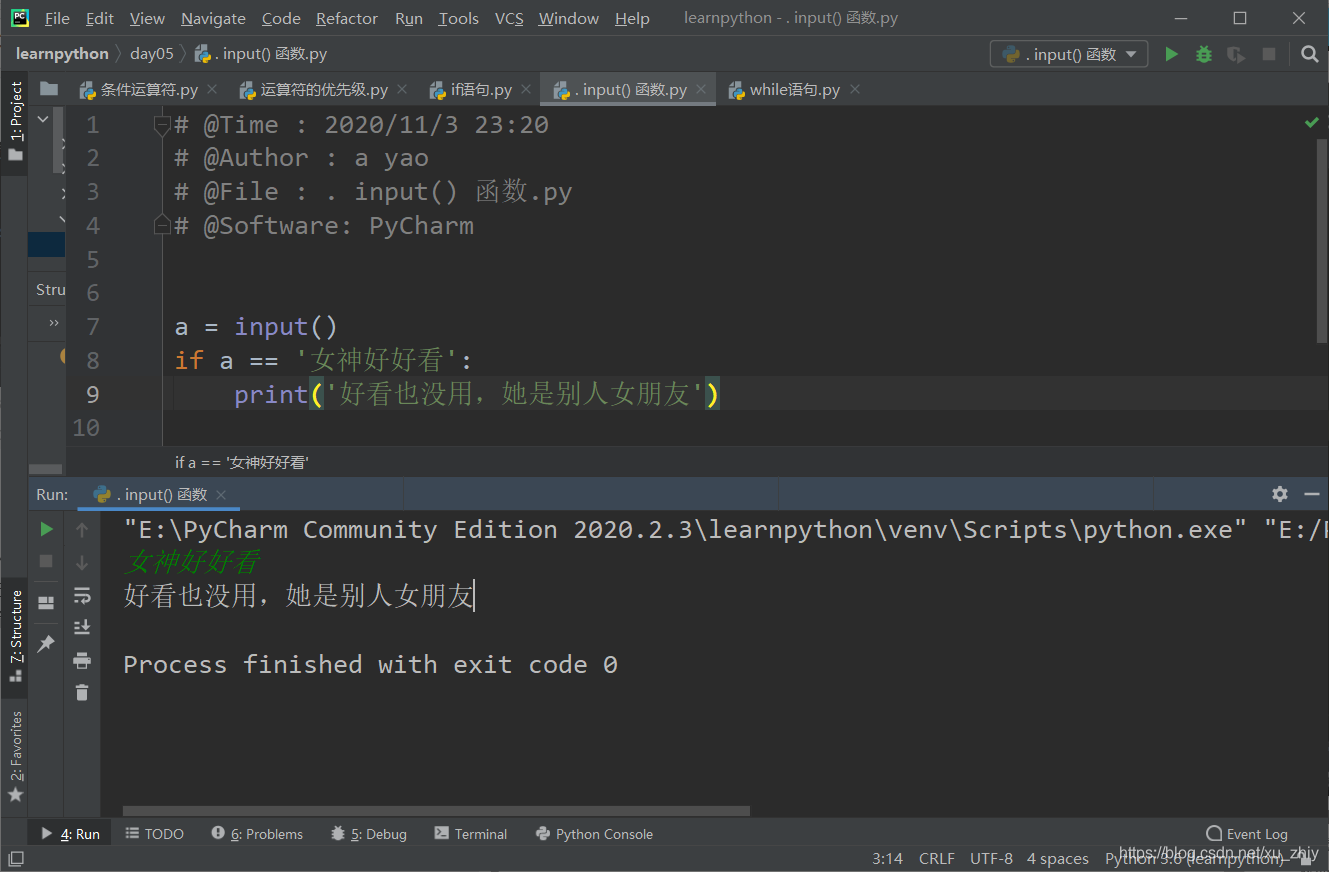Click the fold marker at line 4

tap(162, 226)
